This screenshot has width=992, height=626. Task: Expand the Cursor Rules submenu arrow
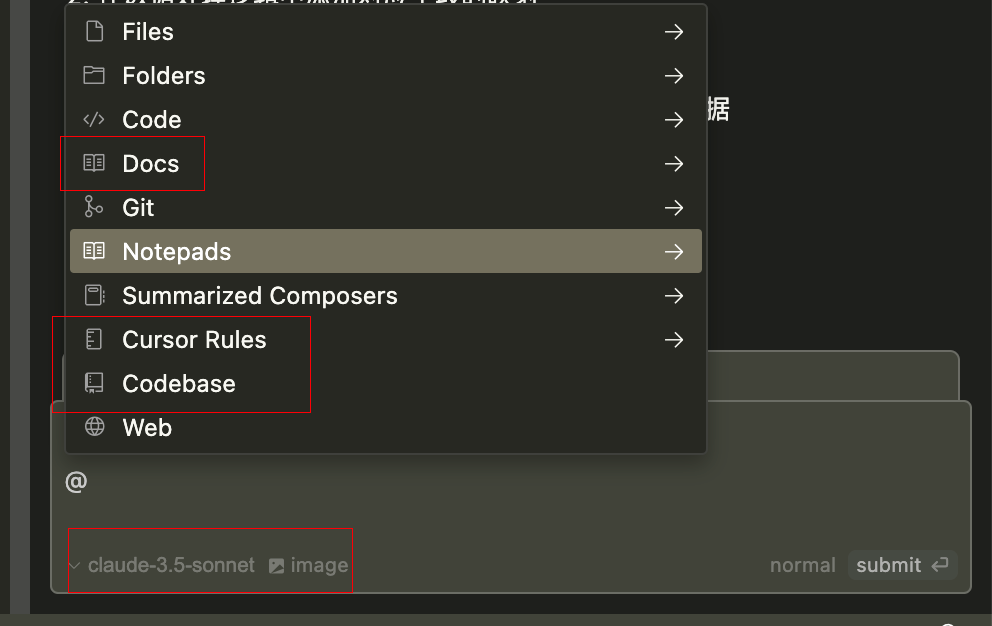click(674, 340)
